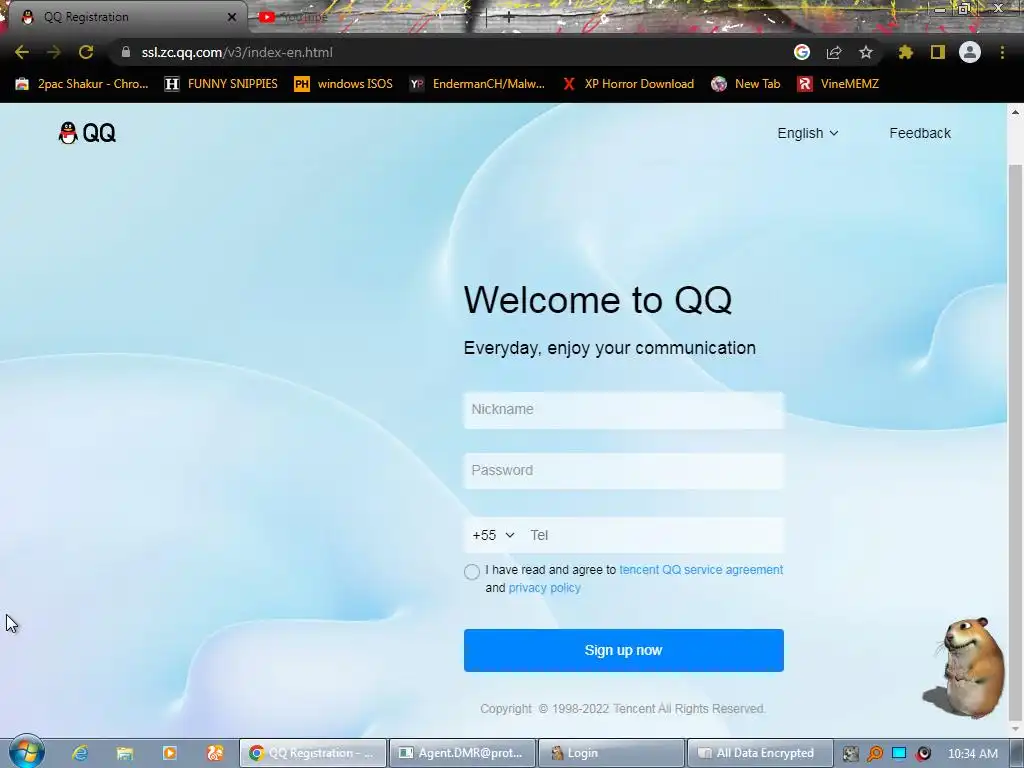Focus the Password input field
Viewport: 1024px width, 768px height.
coord(624,471)
